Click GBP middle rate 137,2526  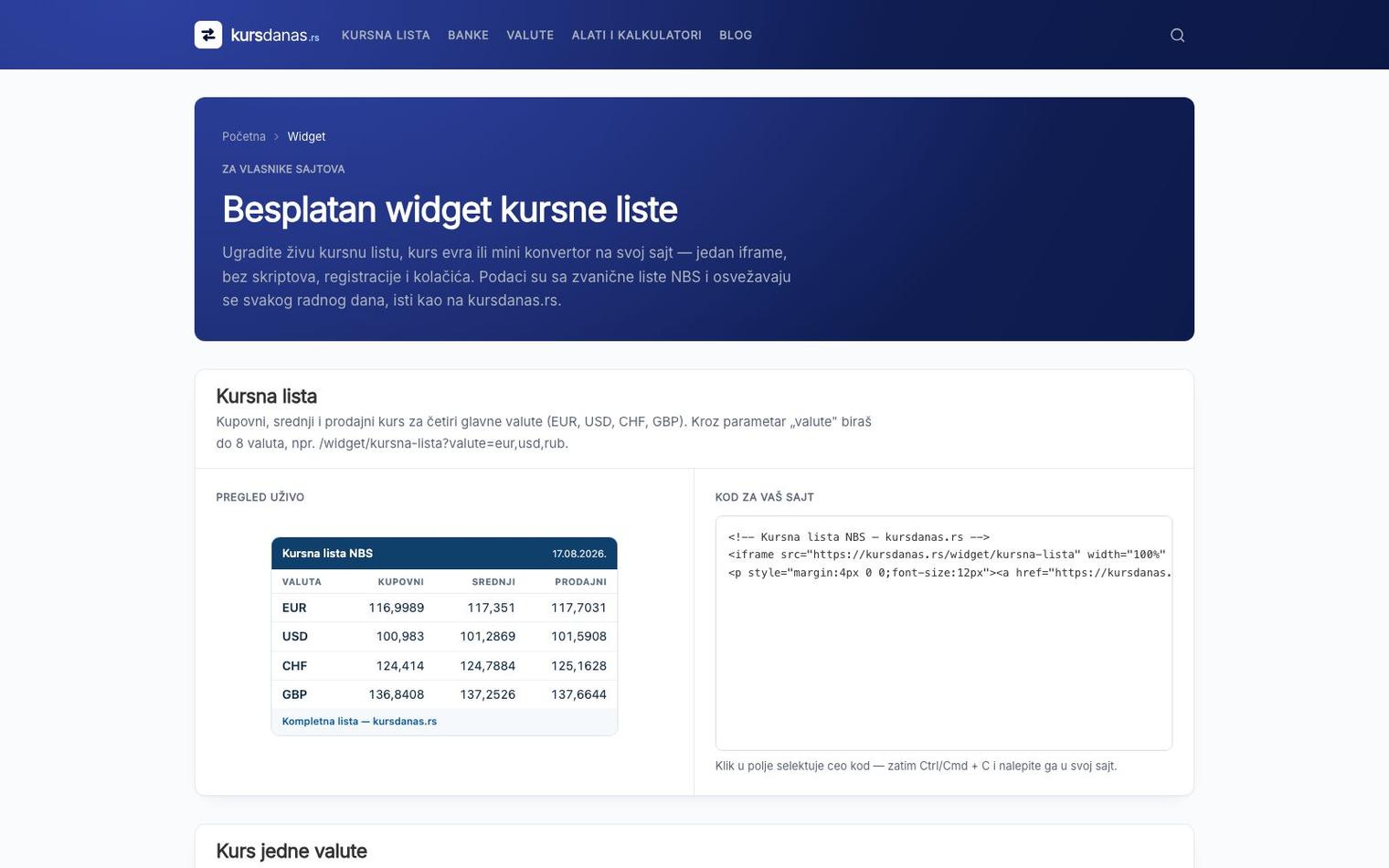coord(488,694)
